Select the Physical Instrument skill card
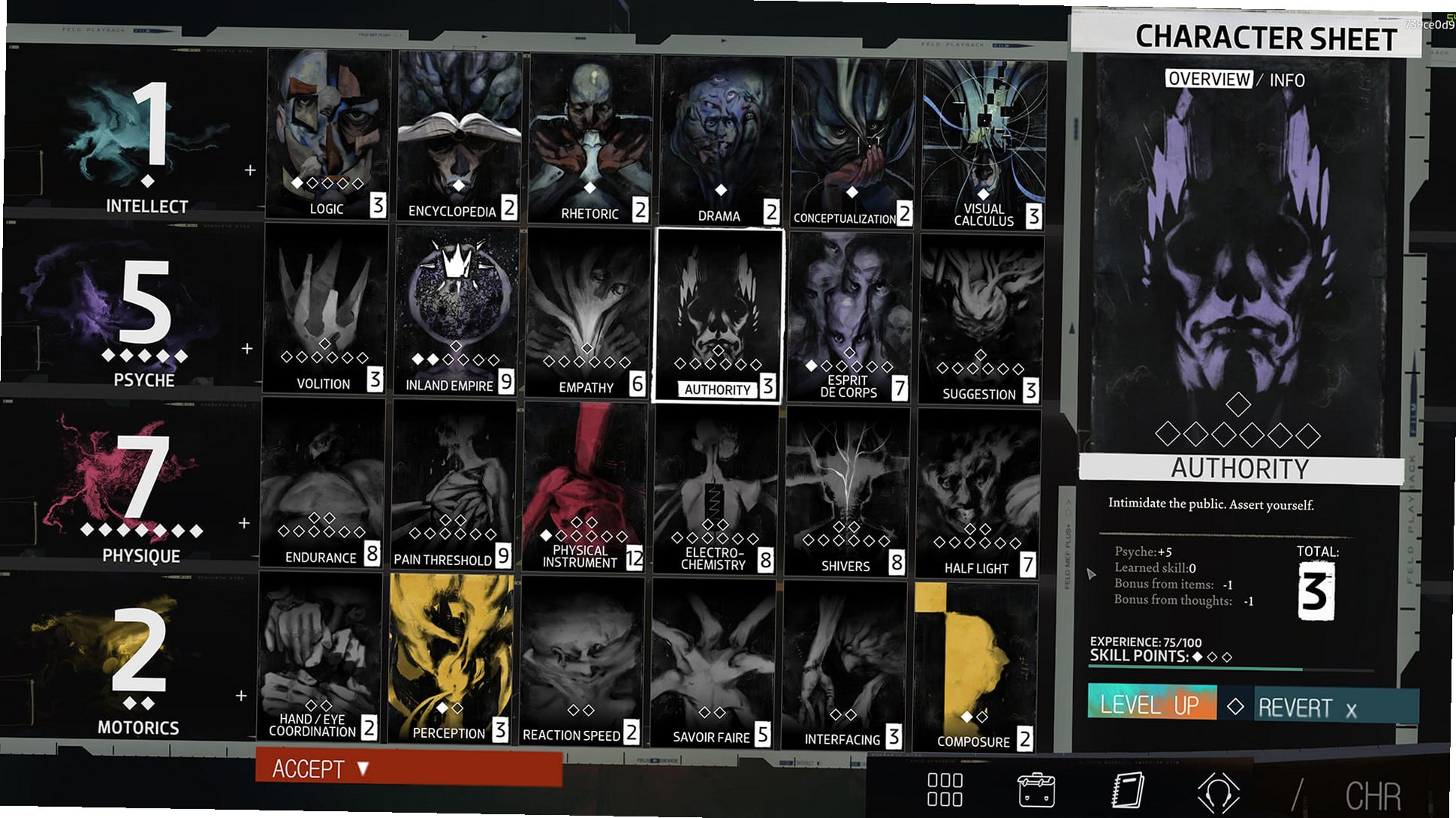 point(586,488)
